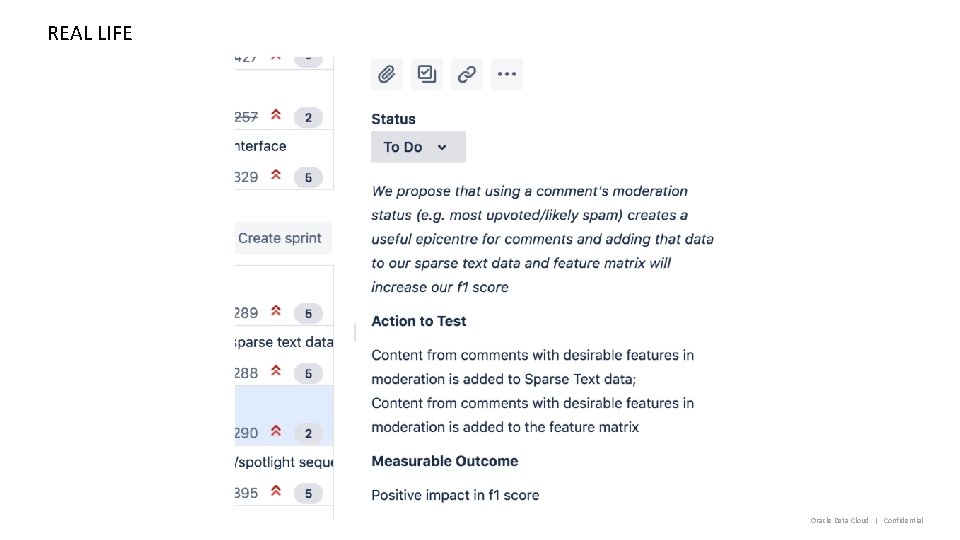Click story points badge on issue 290
Viewport: 960px width, 540px height.
click(x=308, y=433)
